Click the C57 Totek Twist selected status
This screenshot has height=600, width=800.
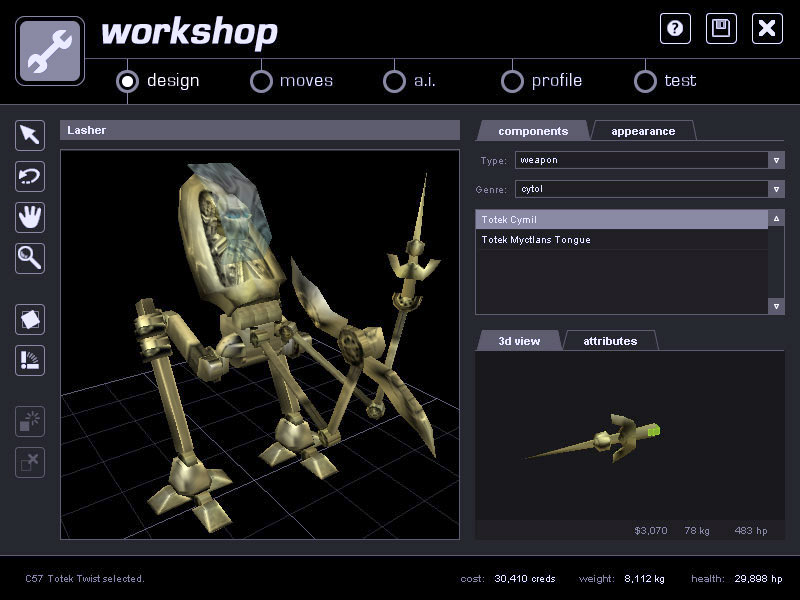[85, 579]
